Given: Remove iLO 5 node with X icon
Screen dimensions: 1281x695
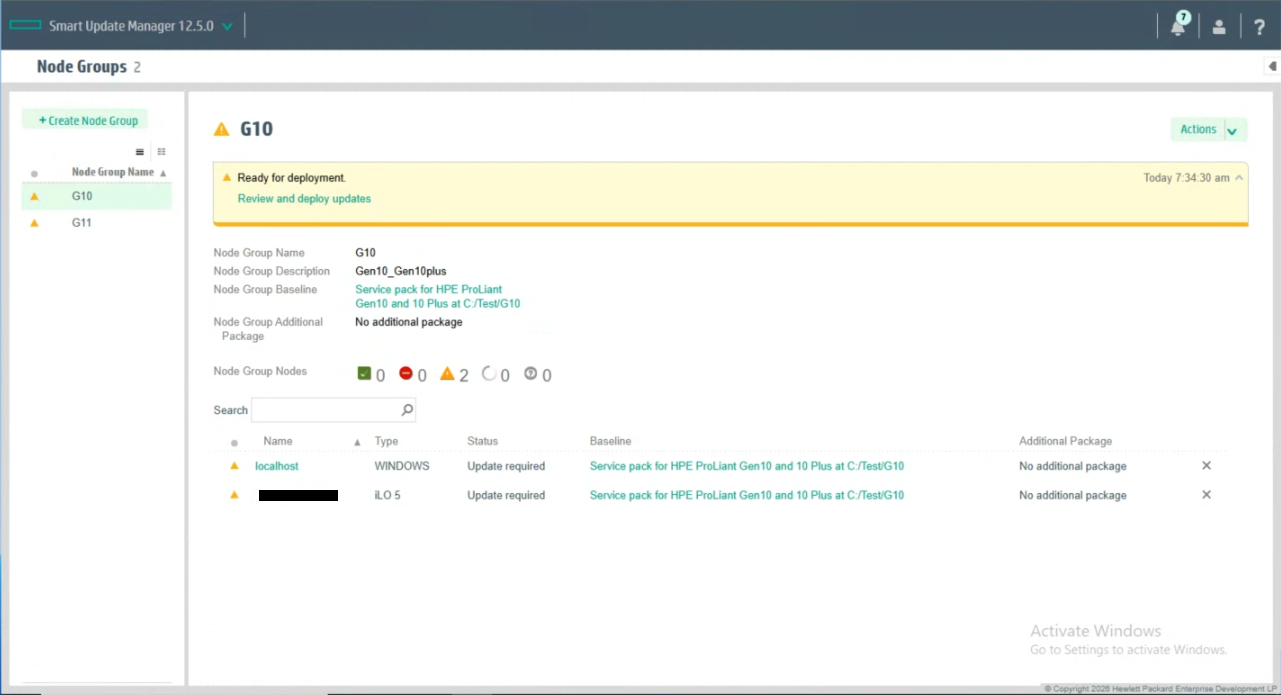Looking at the screenshot, I should tap(1206, 495).
